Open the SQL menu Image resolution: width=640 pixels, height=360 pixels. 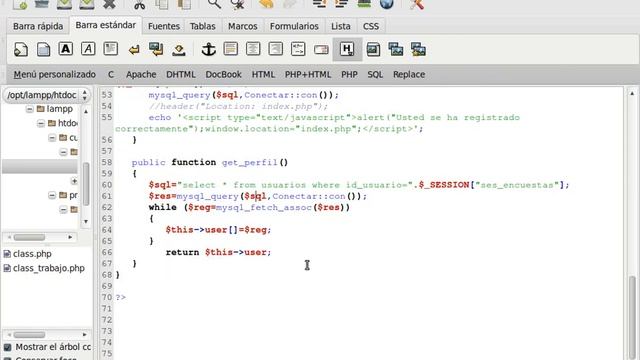(375, 74)
